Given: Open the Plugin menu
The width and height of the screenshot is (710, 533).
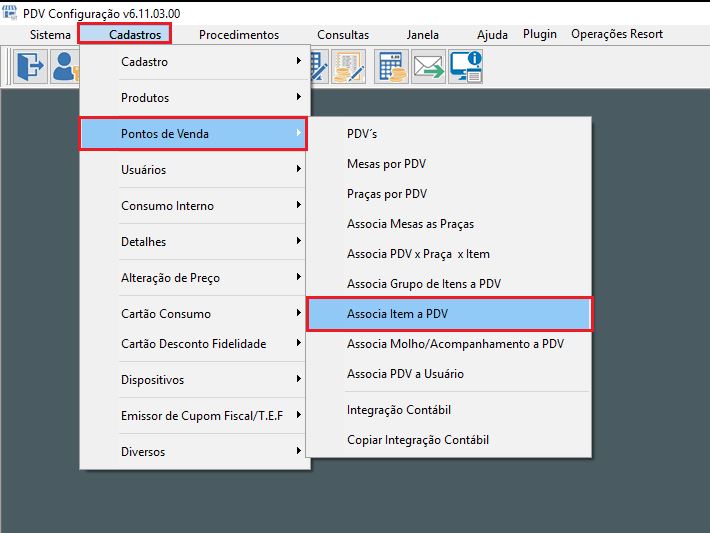Looking at the screenshot, I should (x=539, y=34).
